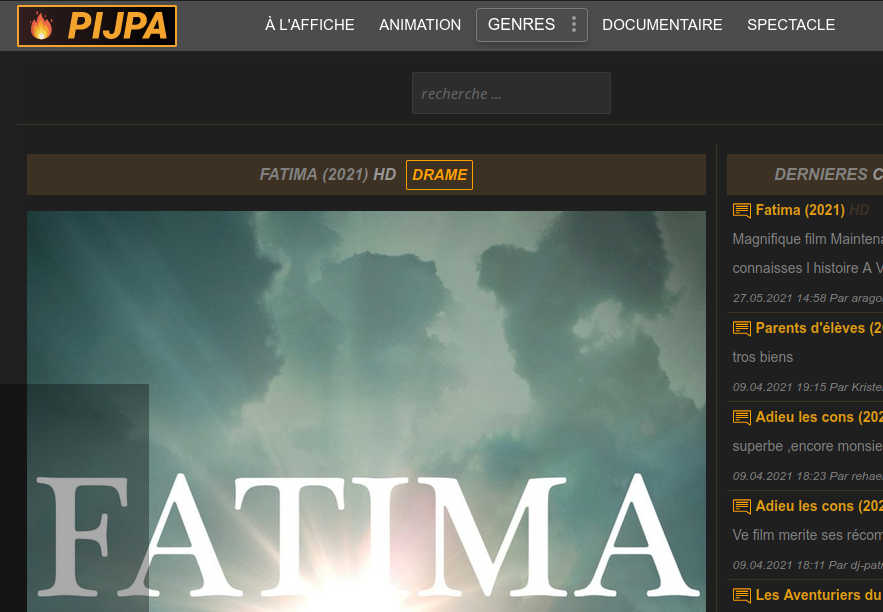Open the Les Aventuriers du comment link
The width and height of the screenshot is (883, 612).
pos(819,595)
